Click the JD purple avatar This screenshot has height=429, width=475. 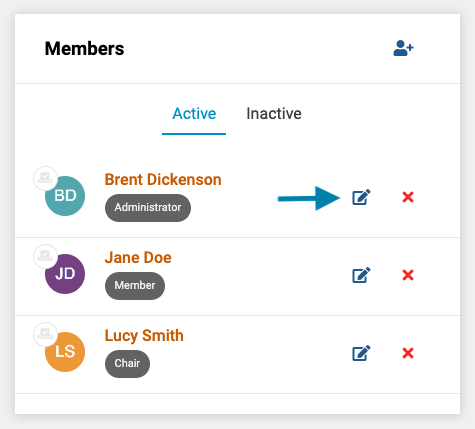pyautogui.click(x=65, y=274)
